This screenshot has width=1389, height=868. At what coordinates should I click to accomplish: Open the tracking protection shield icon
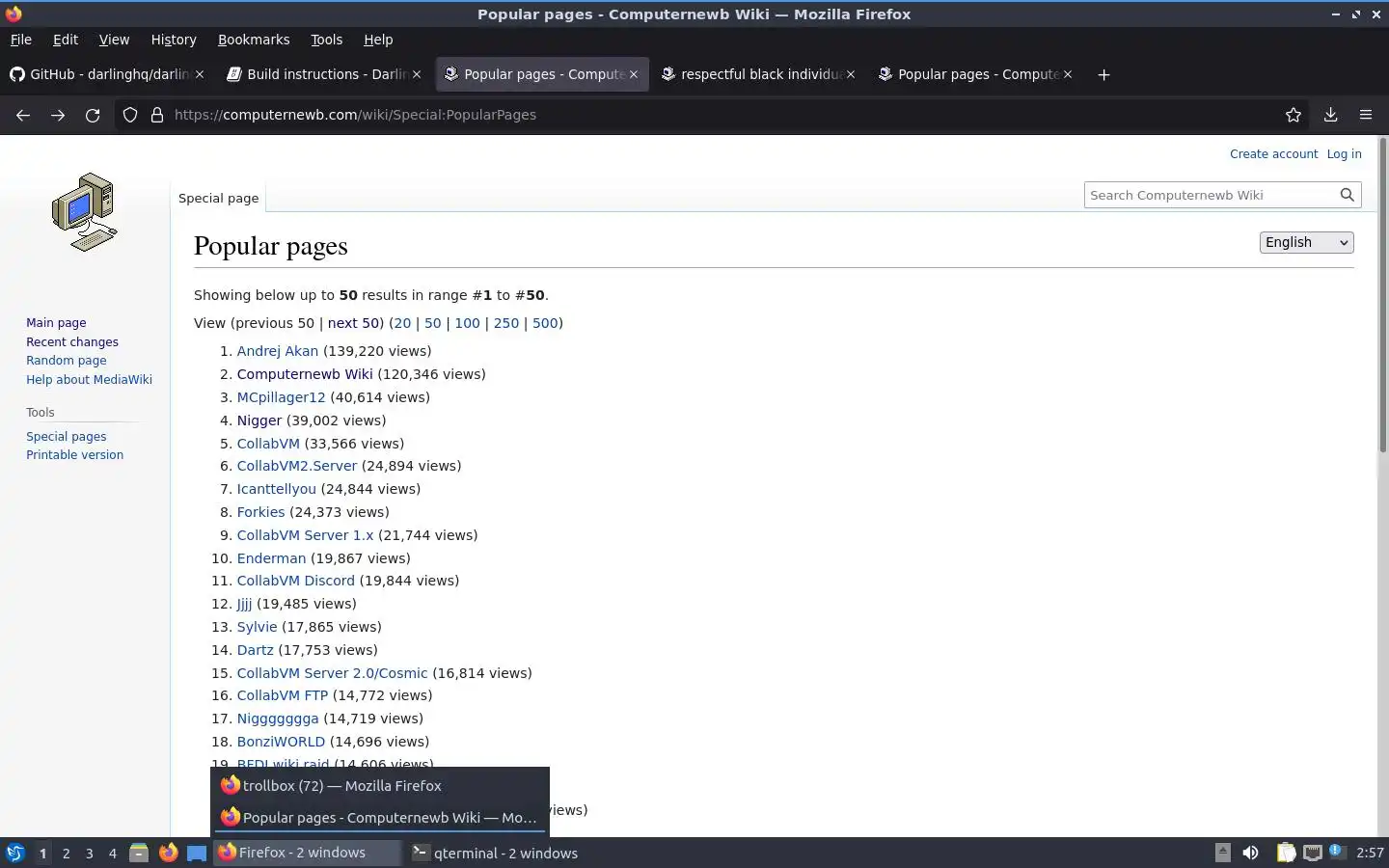[130, 115]
